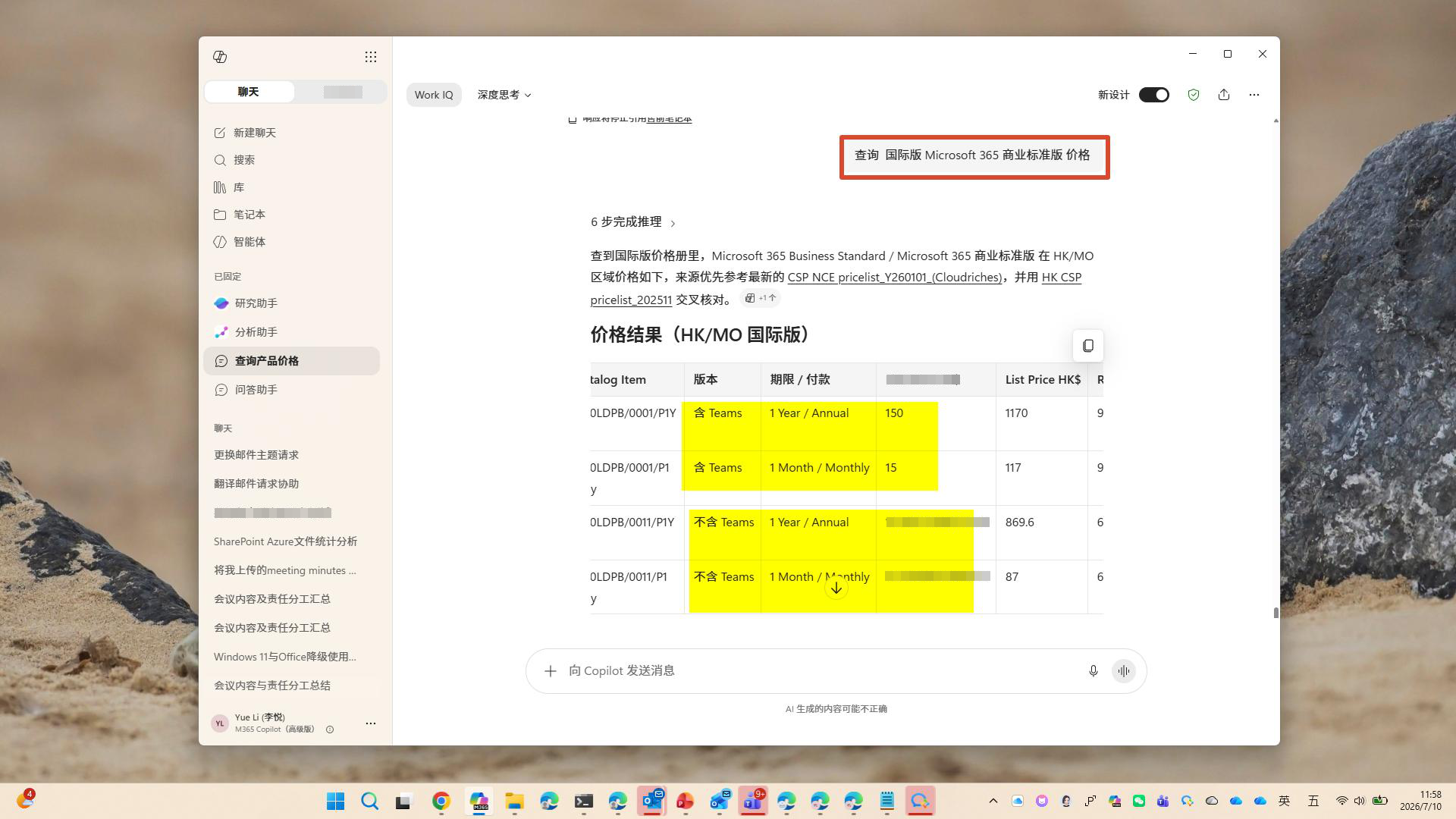Click the plus icon in the message box
Viewport: 1456px width, 819px height.
(551, 671)
